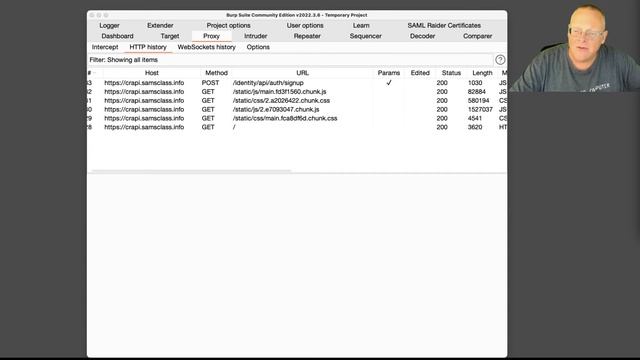Select the Learn tab

pos(361,25)
